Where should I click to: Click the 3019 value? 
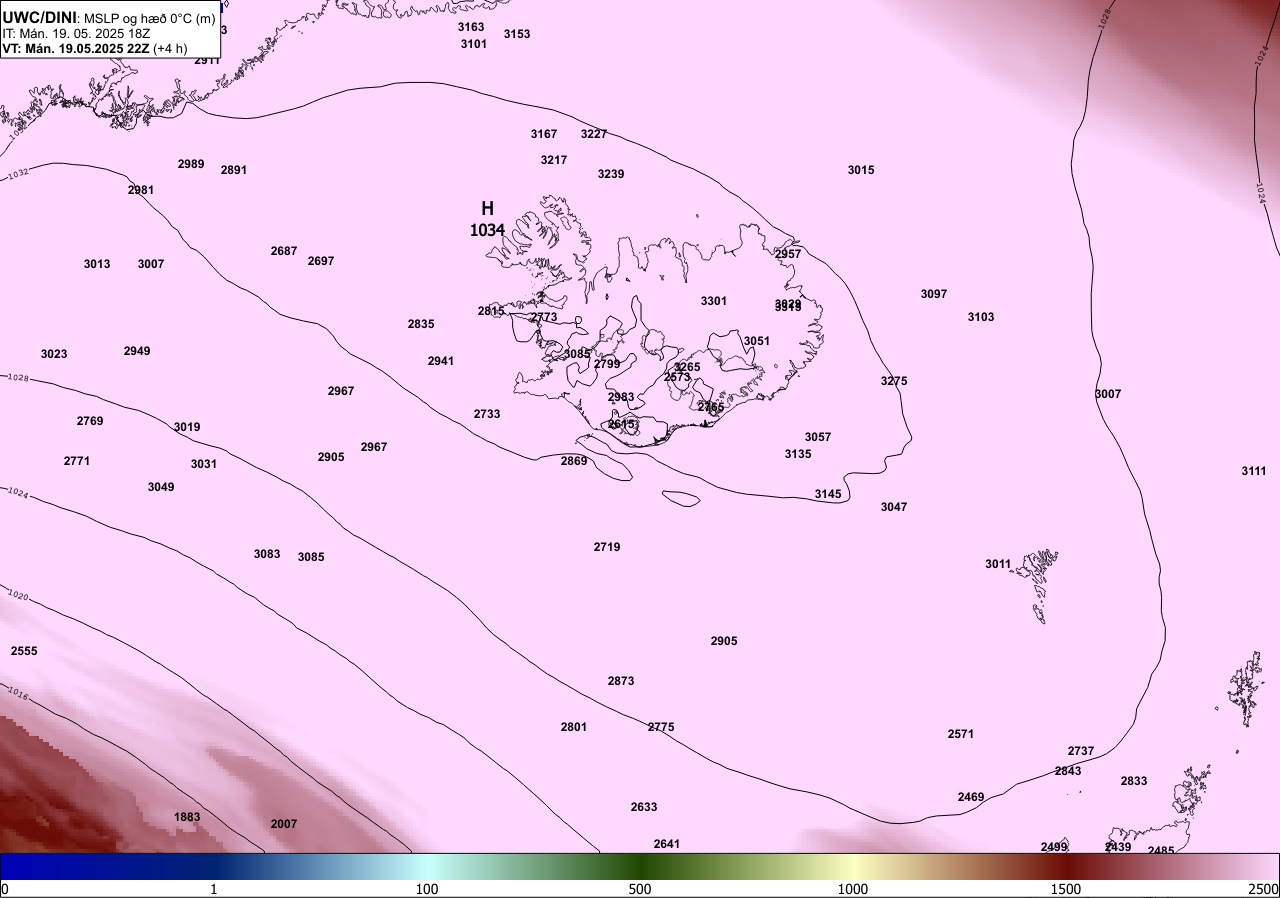(187, 427)
